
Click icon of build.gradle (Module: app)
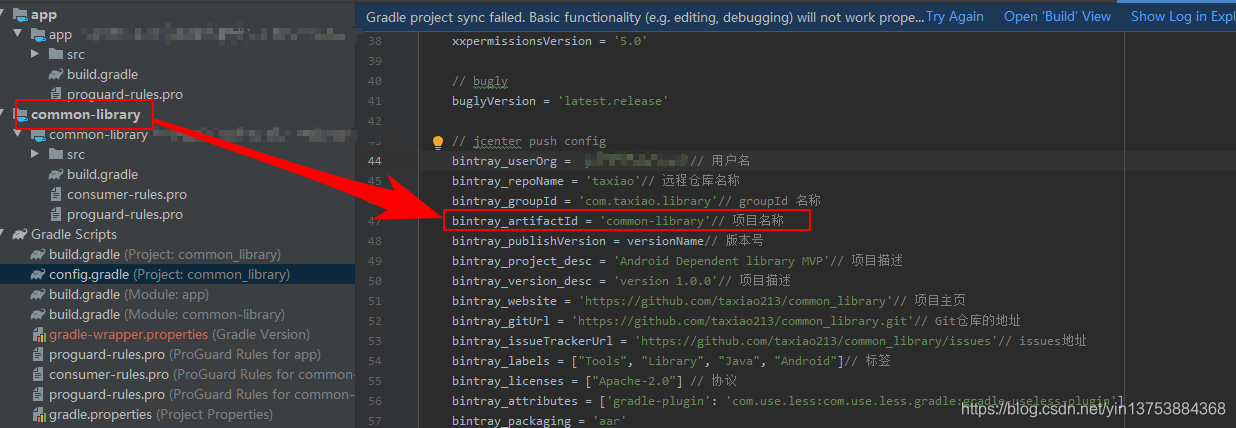(x=39, y=294)
